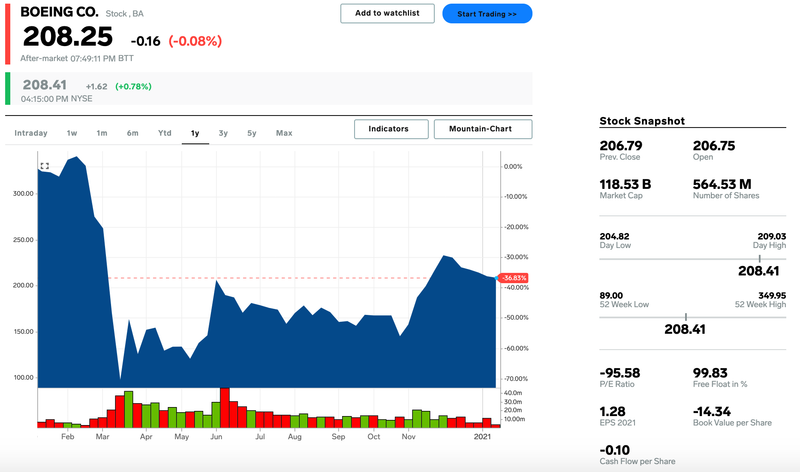Switch to Intraday chart range
This screenshot has height=472, width=800.
coord(31,133)
